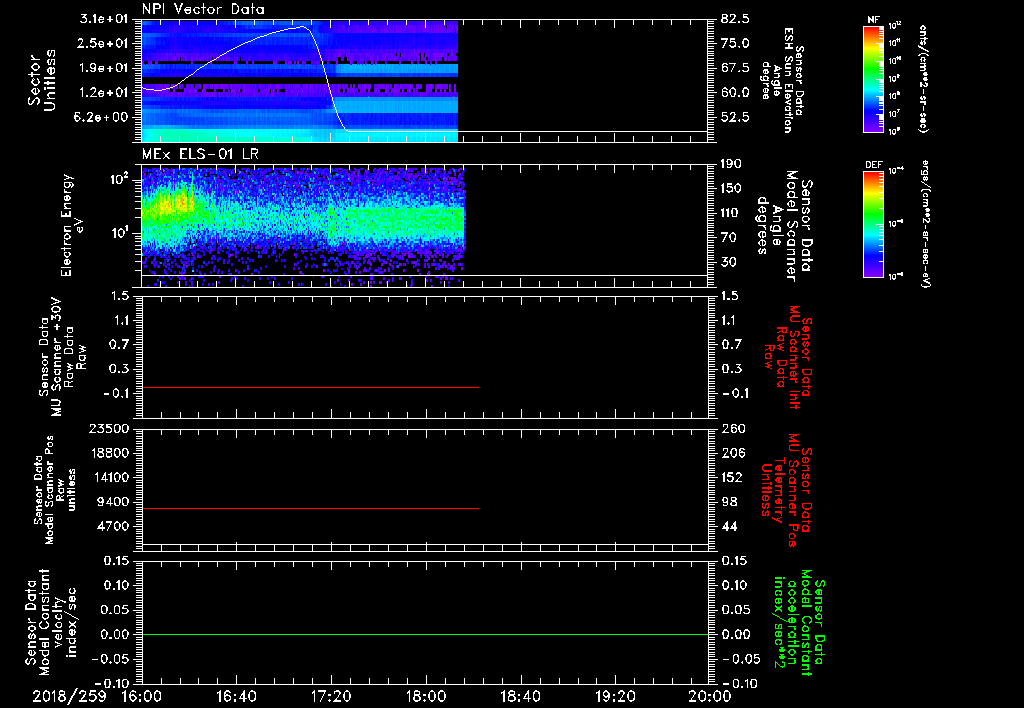The width and height of the screenshot is (1024, 708).
Task: Click the 1.9e+01 sector tick label
Action: [104, 68]
